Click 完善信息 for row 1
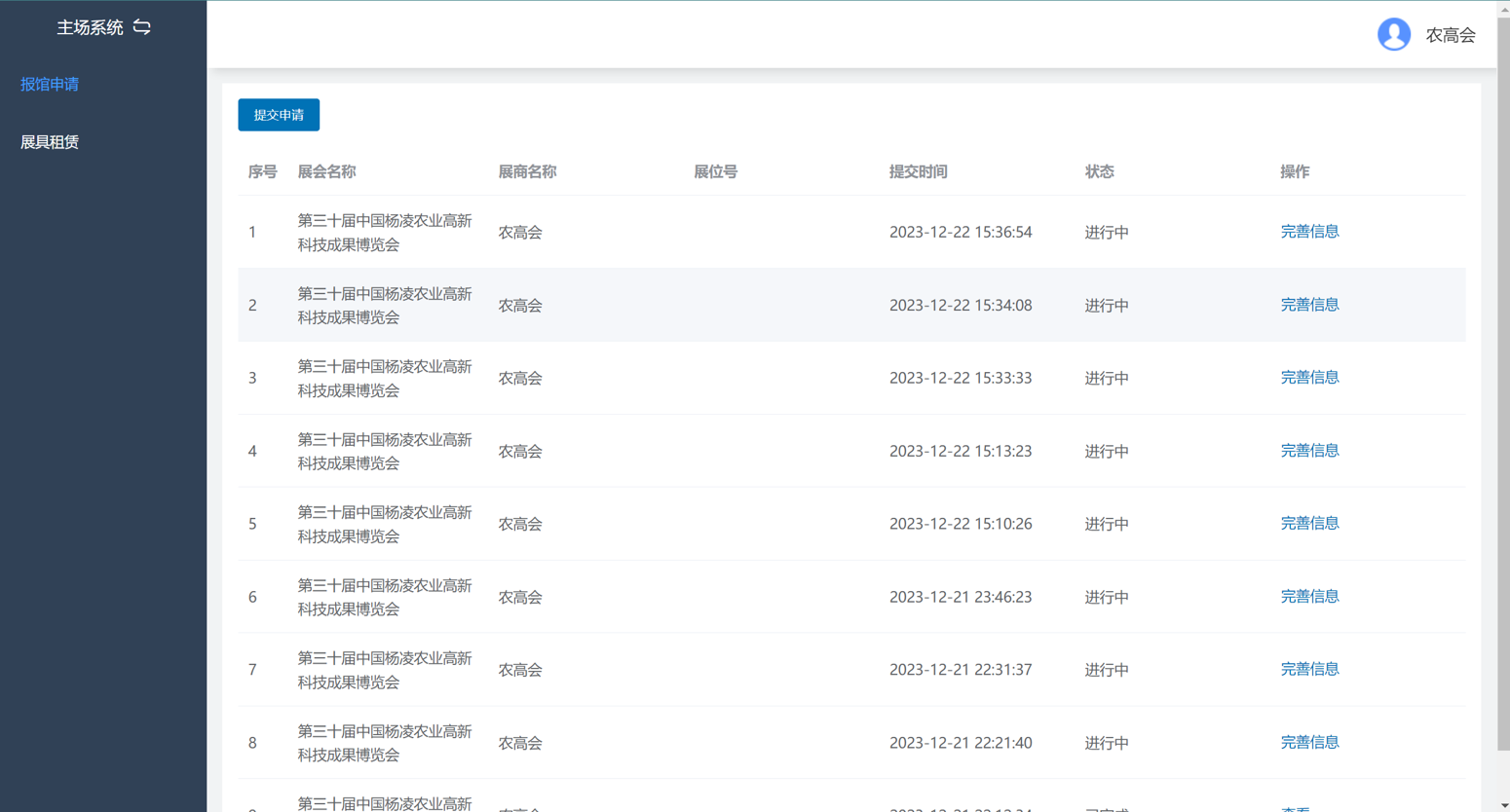 1309,232
